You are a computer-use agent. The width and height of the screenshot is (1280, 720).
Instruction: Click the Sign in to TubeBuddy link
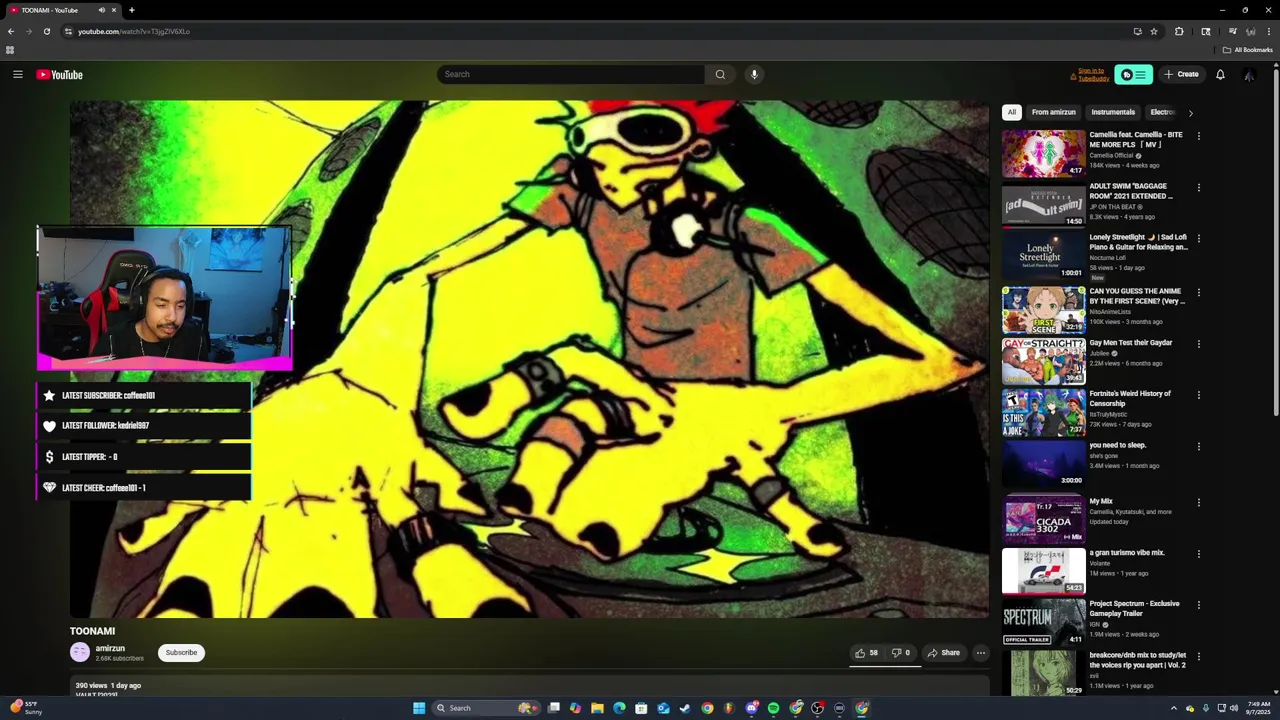click(x=1092, y=74)
